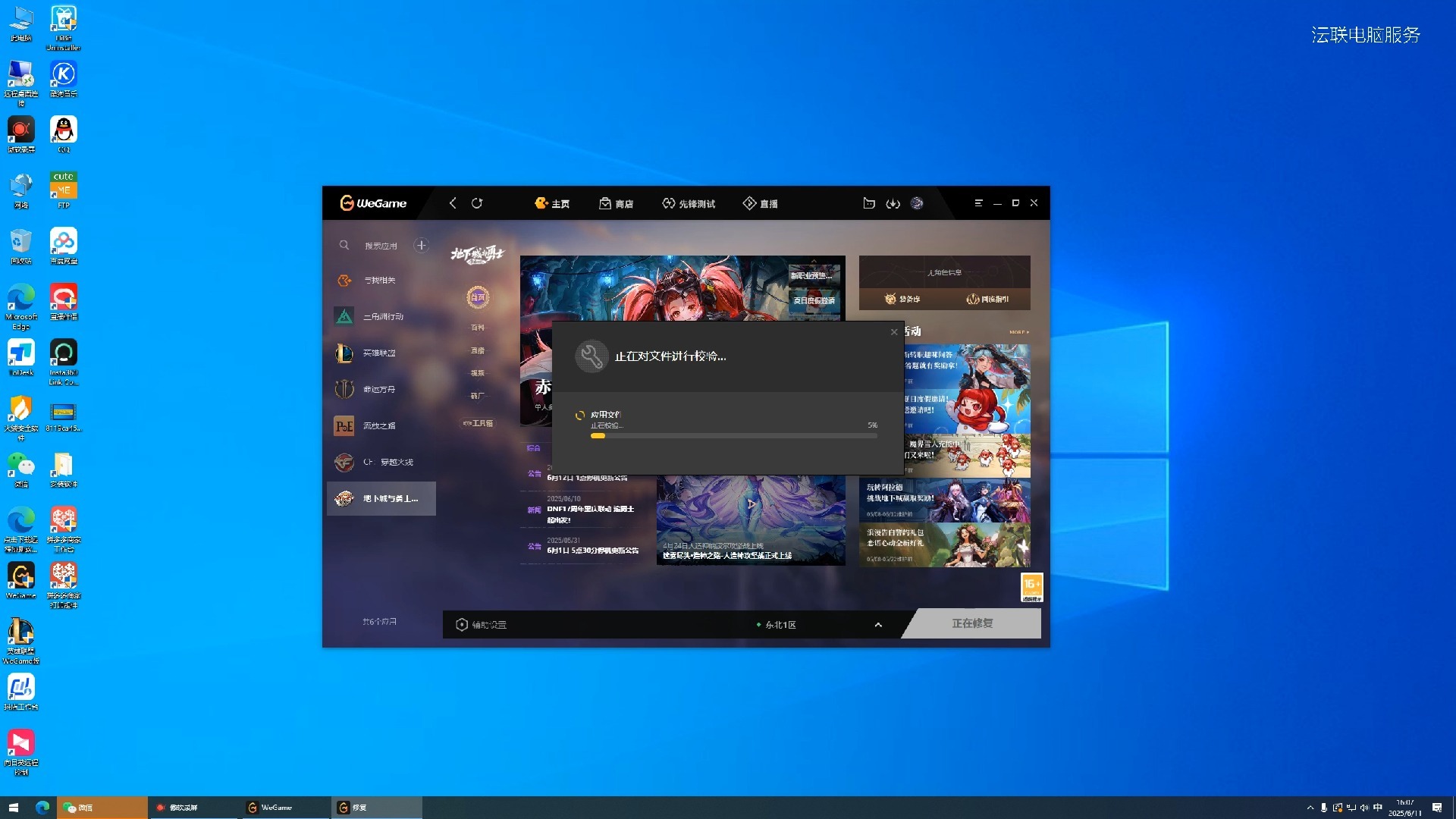Open the 商店 store tab

pyautogui.click(x=616, y=203)
